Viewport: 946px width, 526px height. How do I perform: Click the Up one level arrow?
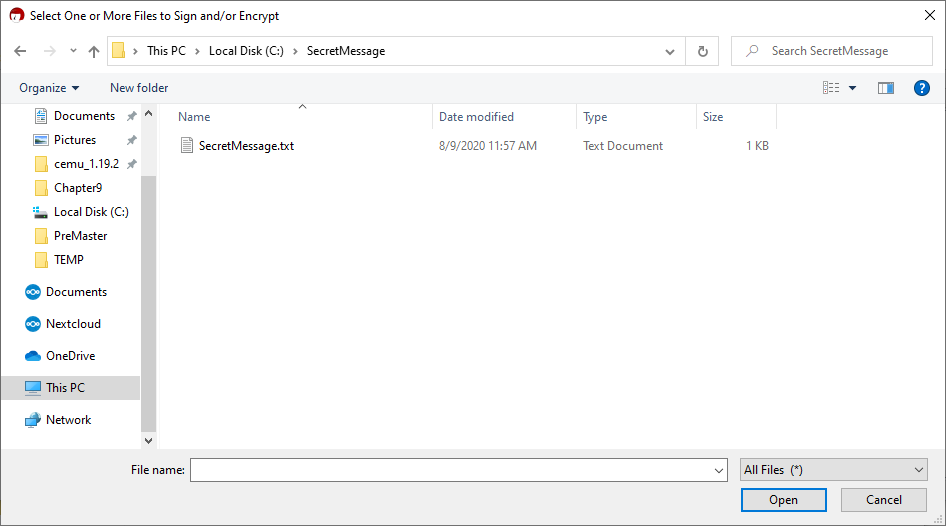(94, 51)
